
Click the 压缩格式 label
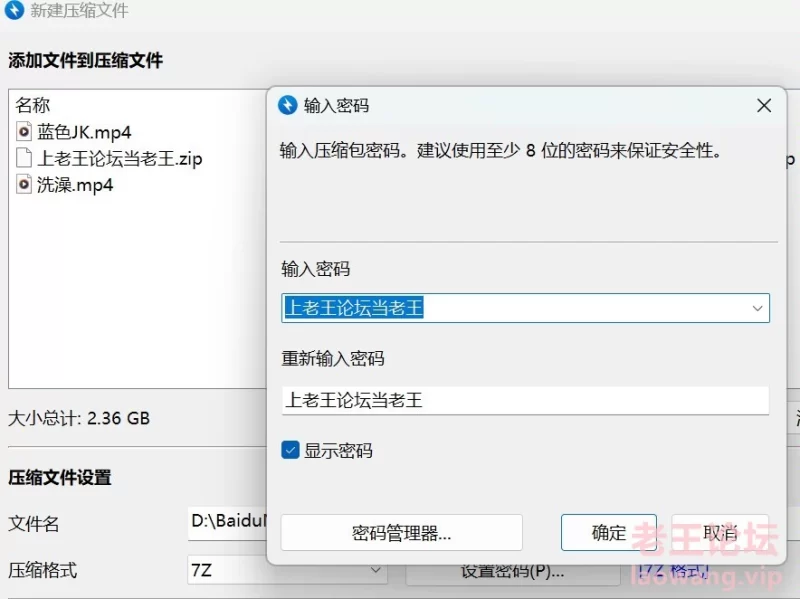point(42,570)
